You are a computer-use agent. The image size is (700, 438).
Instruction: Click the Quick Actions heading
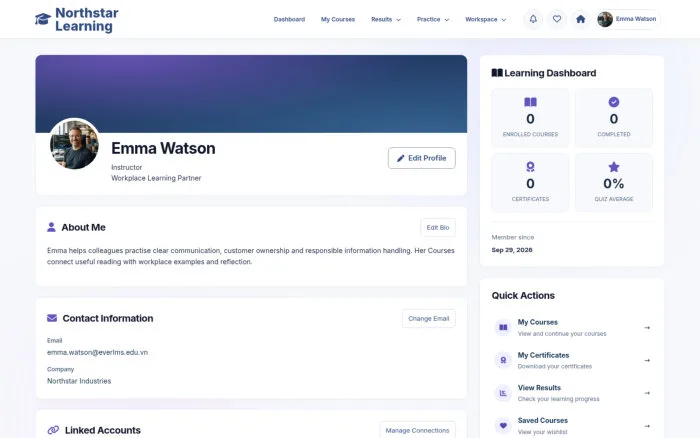(523, 295)
